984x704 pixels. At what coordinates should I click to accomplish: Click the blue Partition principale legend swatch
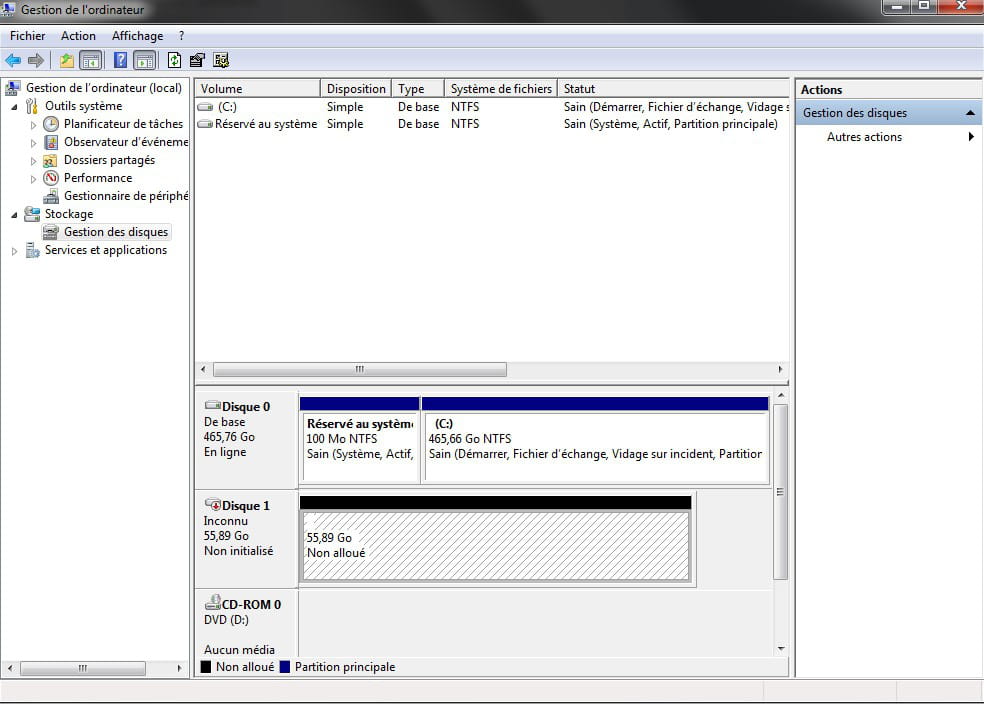(285, 667)
